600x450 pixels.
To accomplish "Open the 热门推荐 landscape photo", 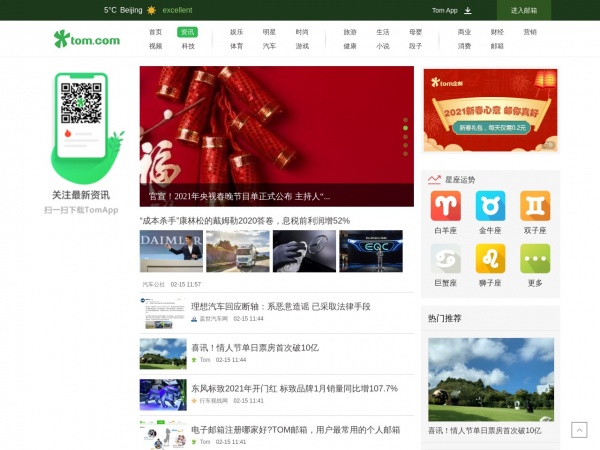I will click(491, 380).
